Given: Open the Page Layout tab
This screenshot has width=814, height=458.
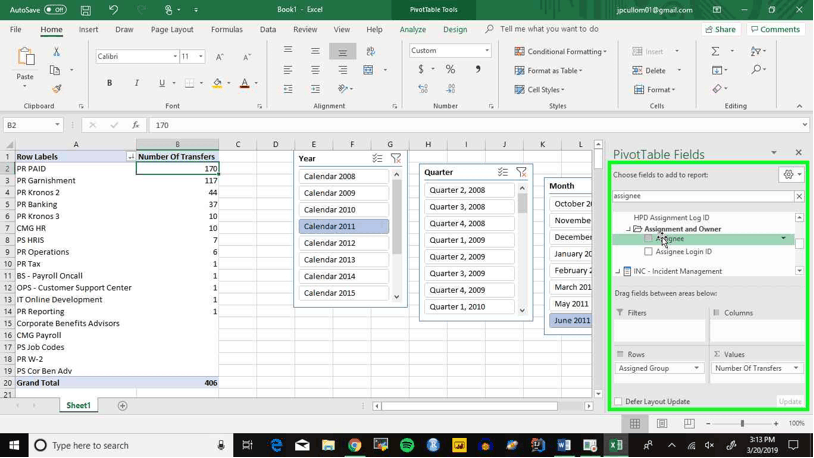Looking at the screenshot, I should click(x=172, y=30).
